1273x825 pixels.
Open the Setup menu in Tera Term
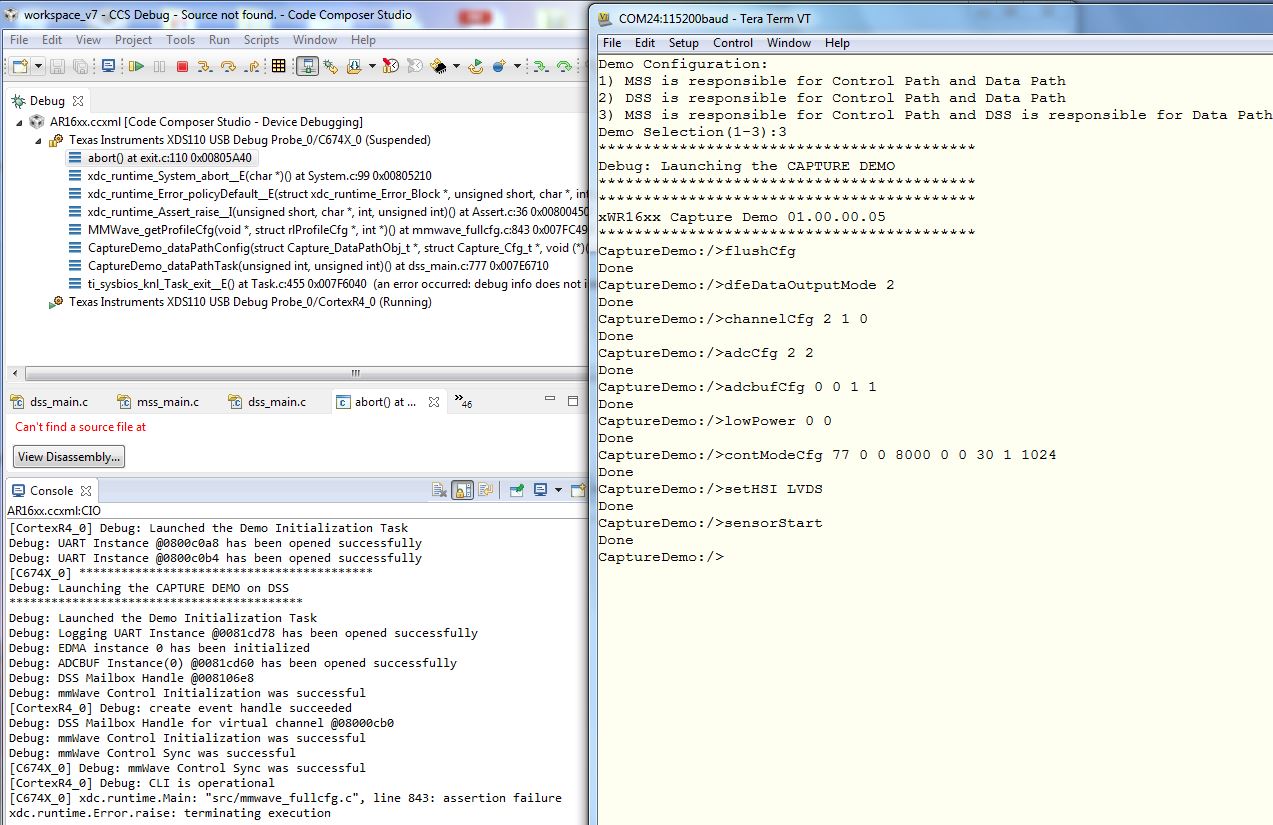coord(684,43)
